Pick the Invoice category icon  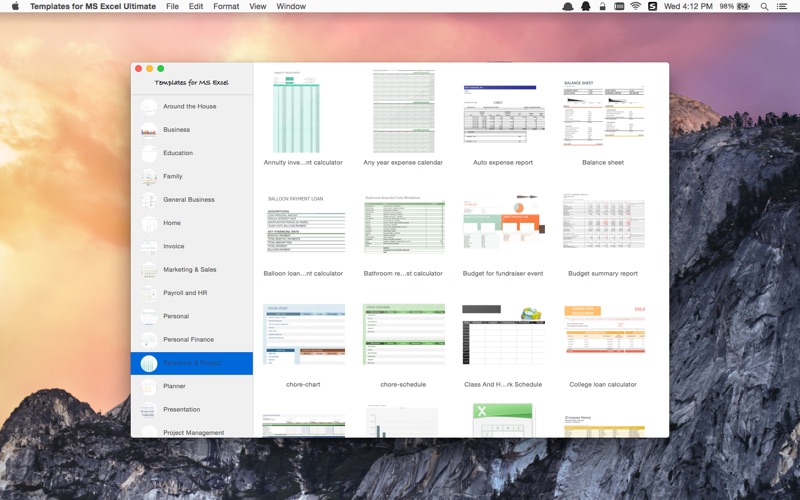point(149,246)
